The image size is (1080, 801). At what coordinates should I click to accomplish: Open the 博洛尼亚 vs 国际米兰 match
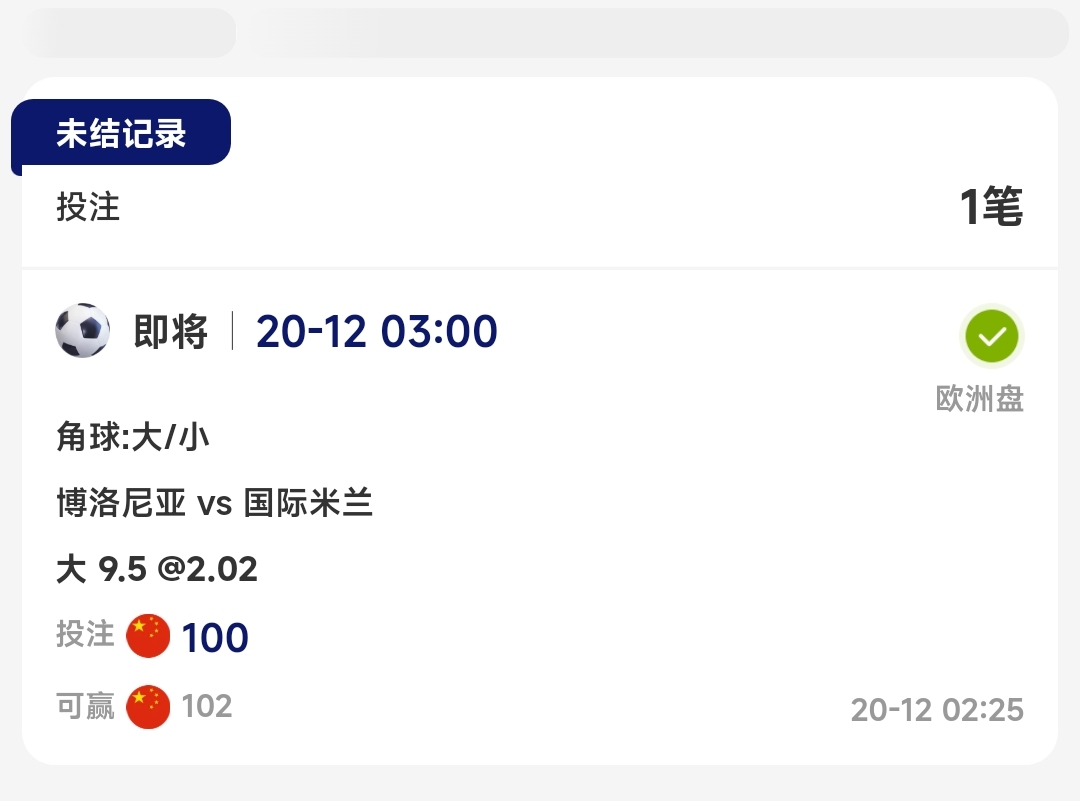pyautogui.click(x=215, y=503)
